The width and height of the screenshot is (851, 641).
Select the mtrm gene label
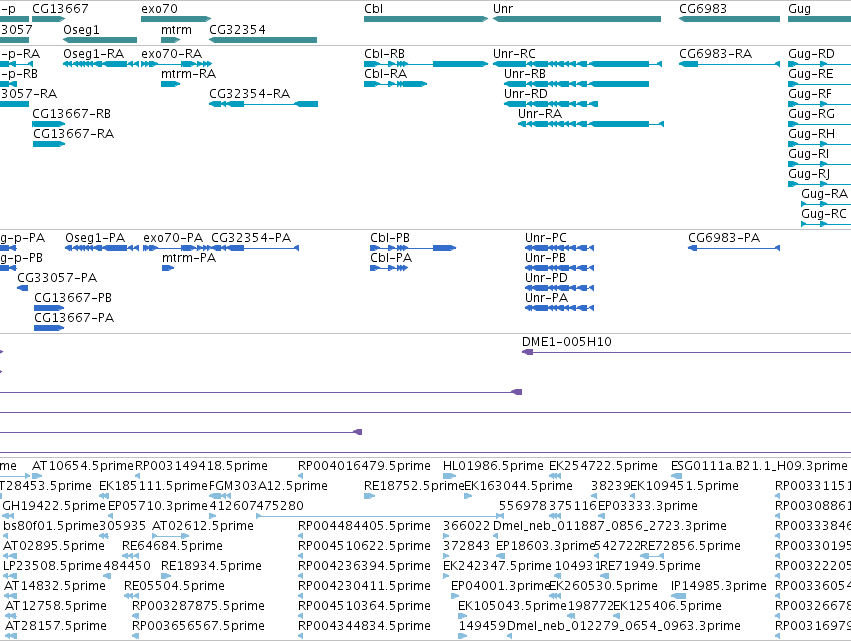click(176, 29)
